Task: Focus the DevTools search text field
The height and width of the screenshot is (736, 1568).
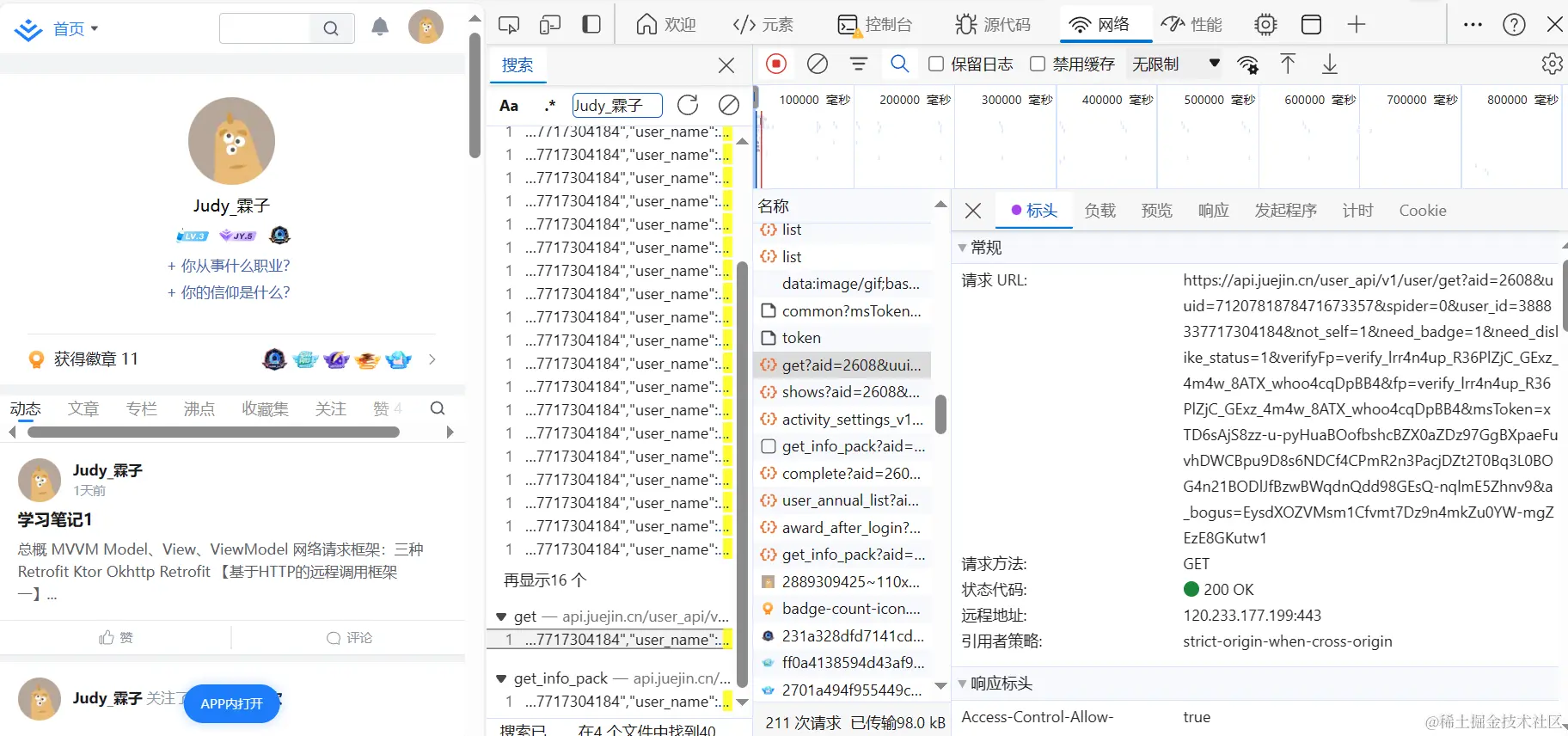Action: pyautogui.click(x=617, y=105)
